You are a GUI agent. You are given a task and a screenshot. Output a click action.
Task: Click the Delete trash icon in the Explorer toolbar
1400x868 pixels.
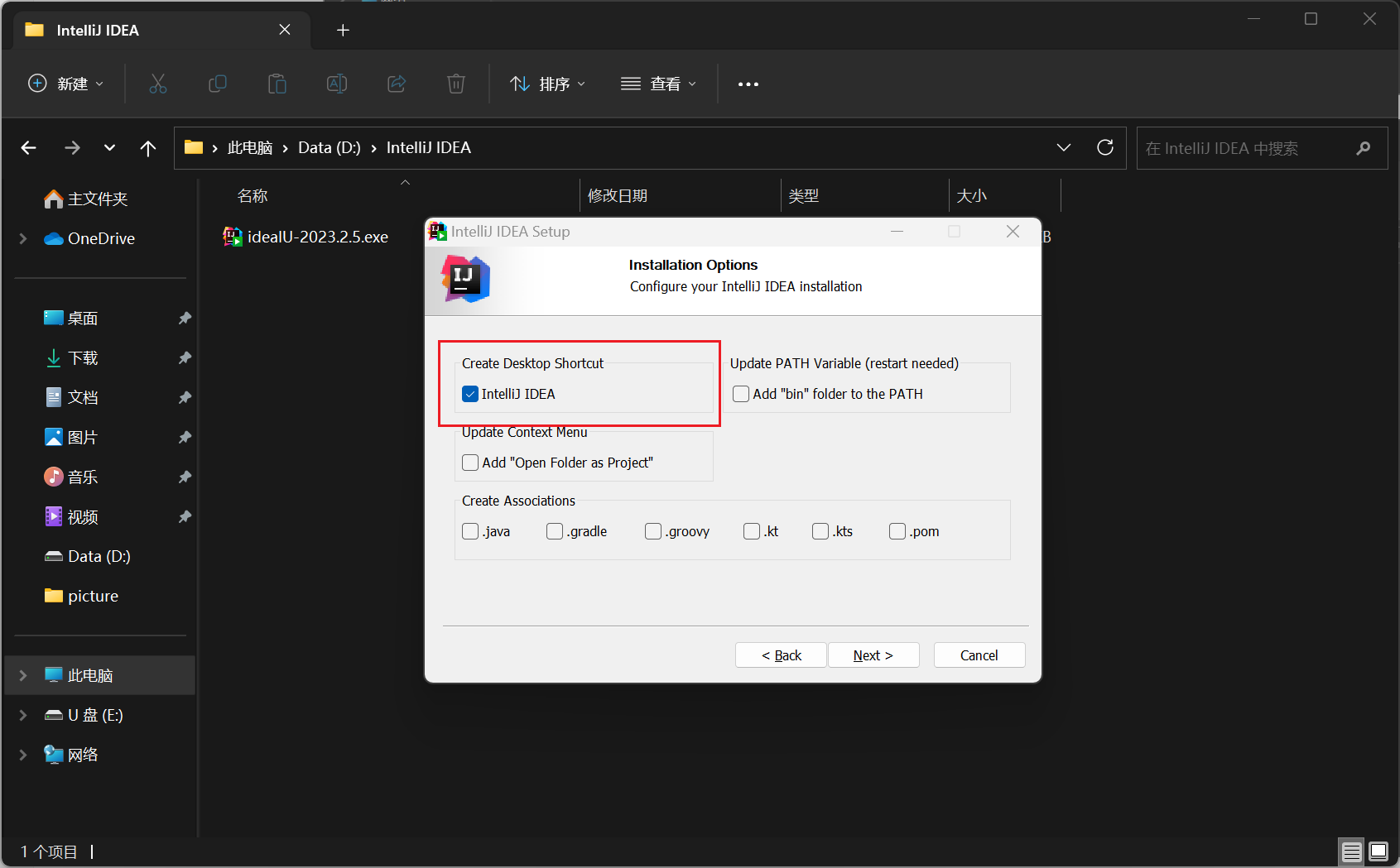click(456, 84)
